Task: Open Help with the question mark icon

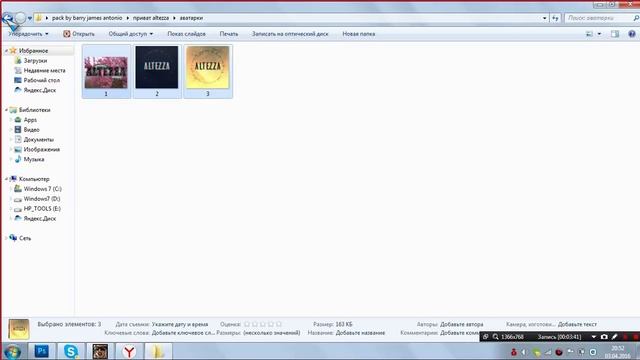Action: coord(632,34)
